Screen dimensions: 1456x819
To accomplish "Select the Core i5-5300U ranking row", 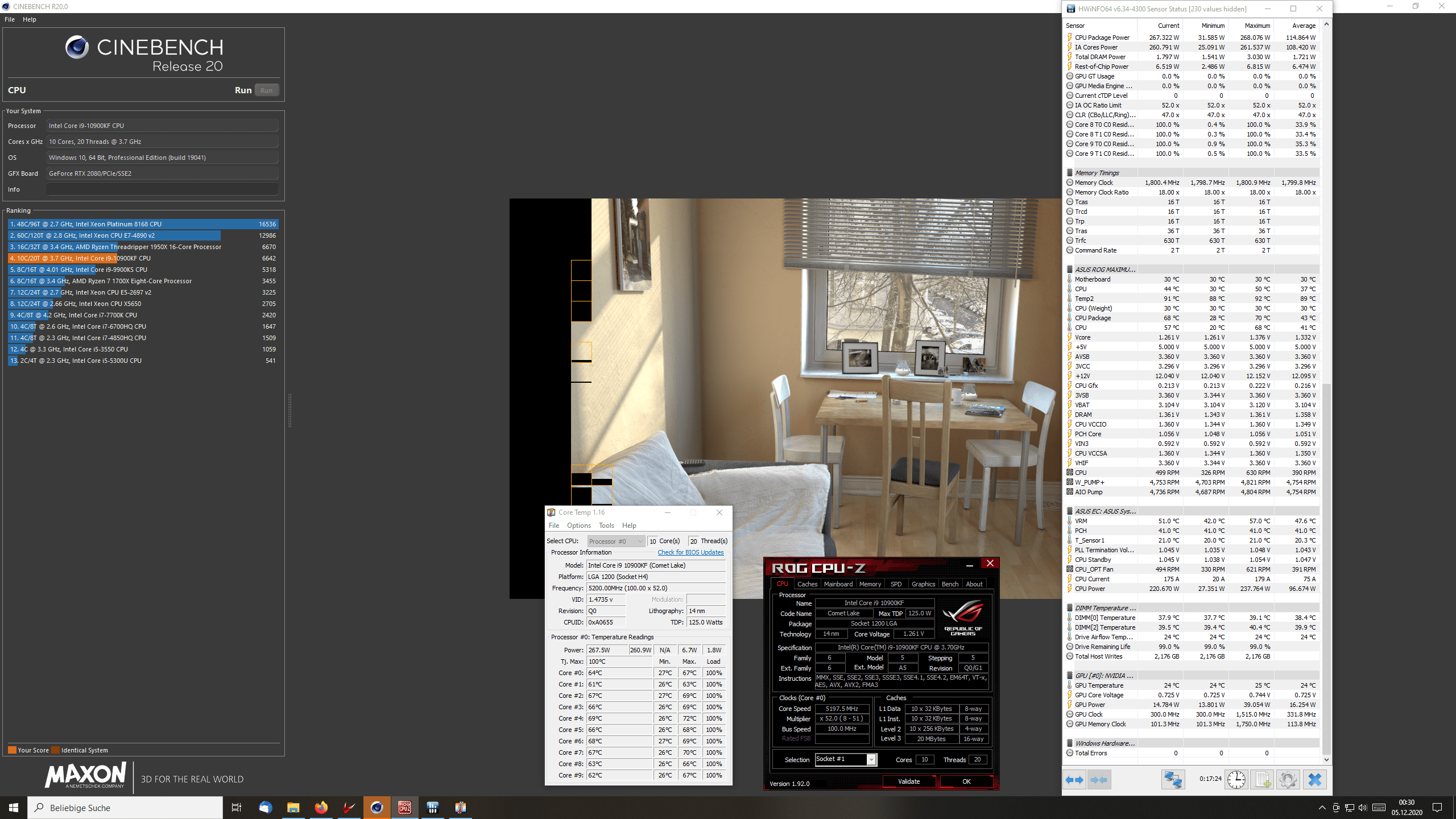I will click(x=143, y=361).
